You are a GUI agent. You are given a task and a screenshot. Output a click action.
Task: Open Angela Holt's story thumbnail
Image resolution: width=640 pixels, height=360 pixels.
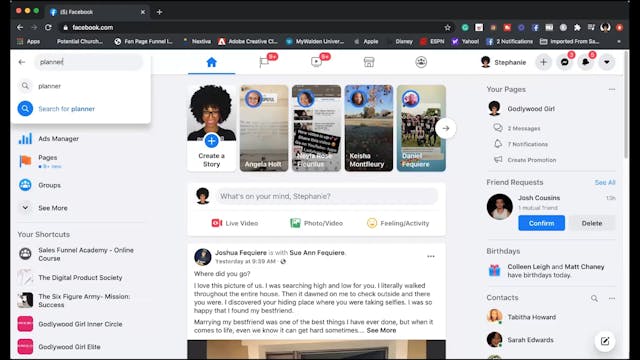[x=264, y=128]
